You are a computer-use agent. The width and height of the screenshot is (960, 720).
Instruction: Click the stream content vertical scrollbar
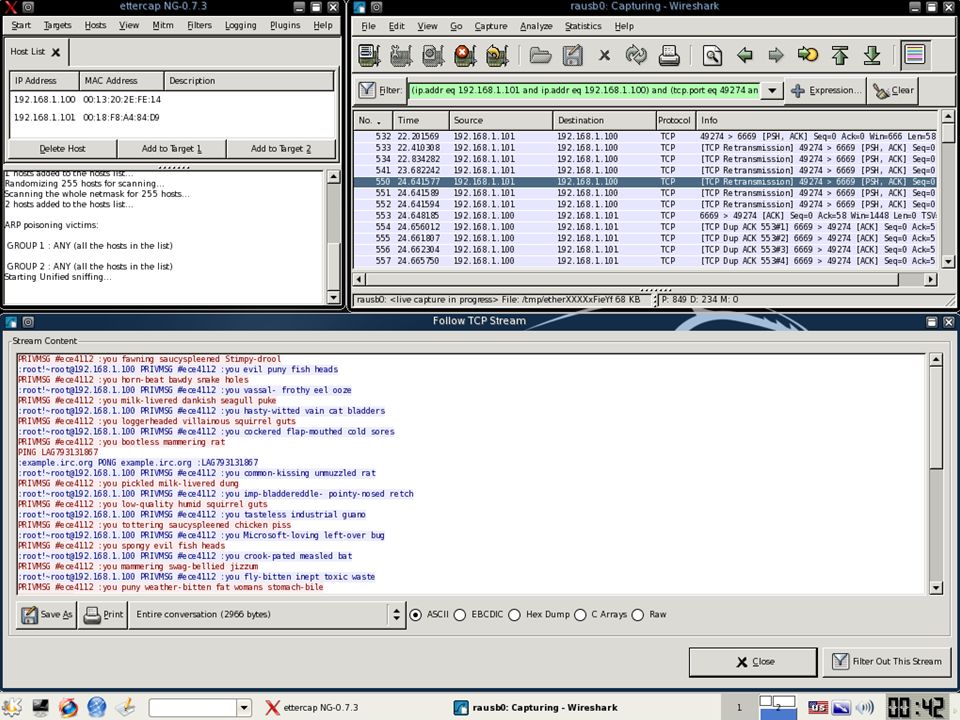[x=936, y=473]
